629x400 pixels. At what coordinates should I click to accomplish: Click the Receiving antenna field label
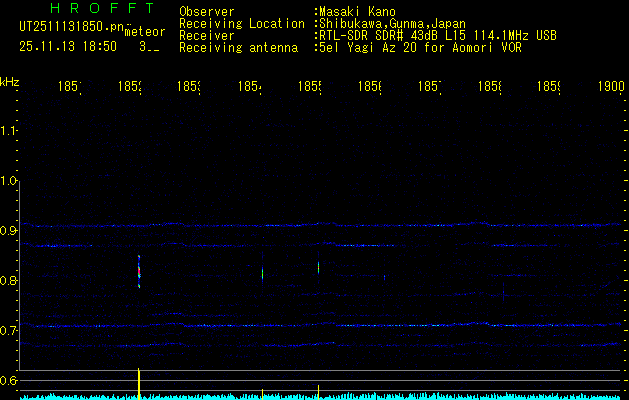[238, 47]
